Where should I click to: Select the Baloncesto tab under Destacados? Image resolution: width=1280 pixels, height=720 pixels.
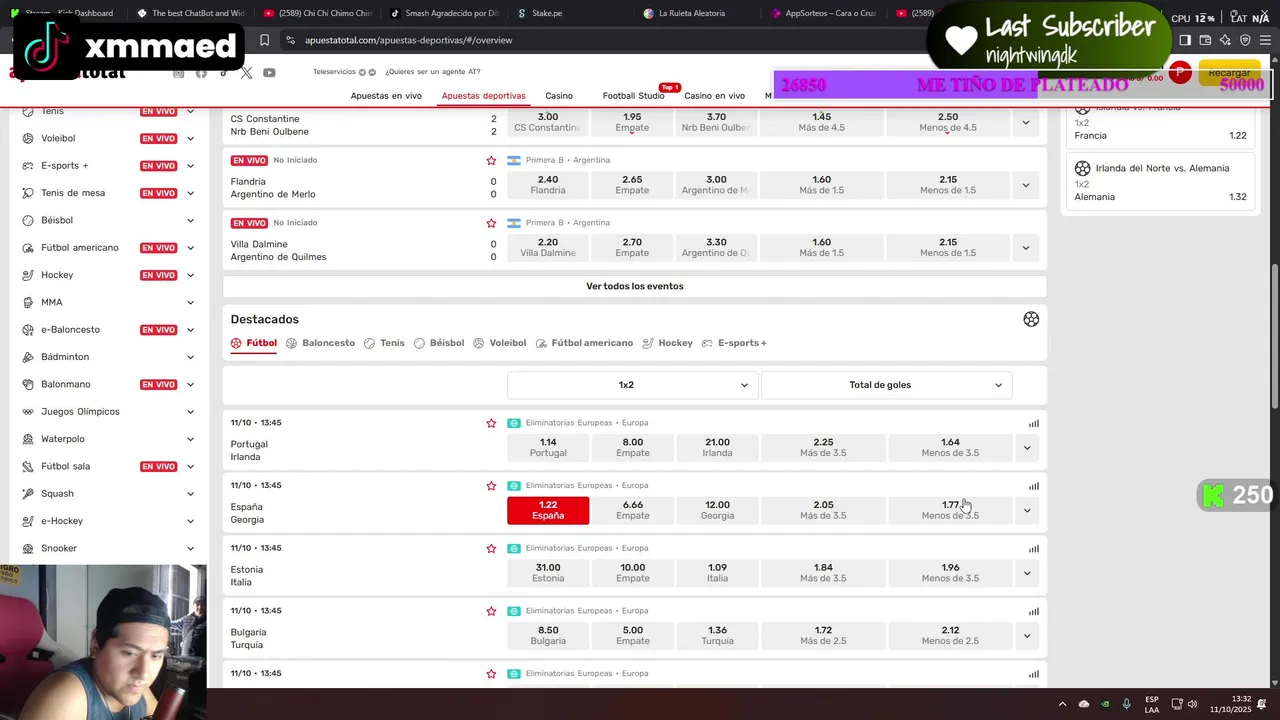(320, 343)
